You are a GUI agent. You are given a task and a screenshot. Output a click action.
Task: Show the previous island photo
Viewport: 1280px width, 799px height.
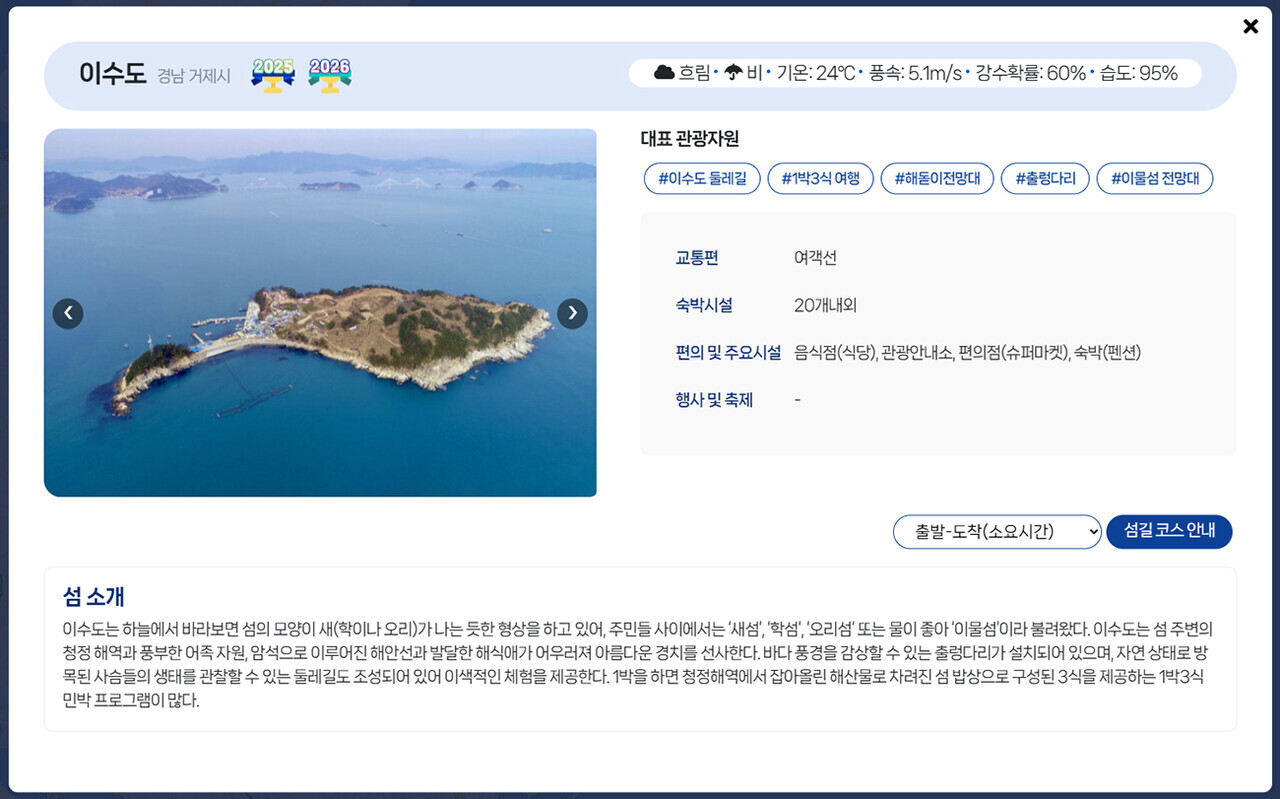pyautogui.click(x=68, y=314)
